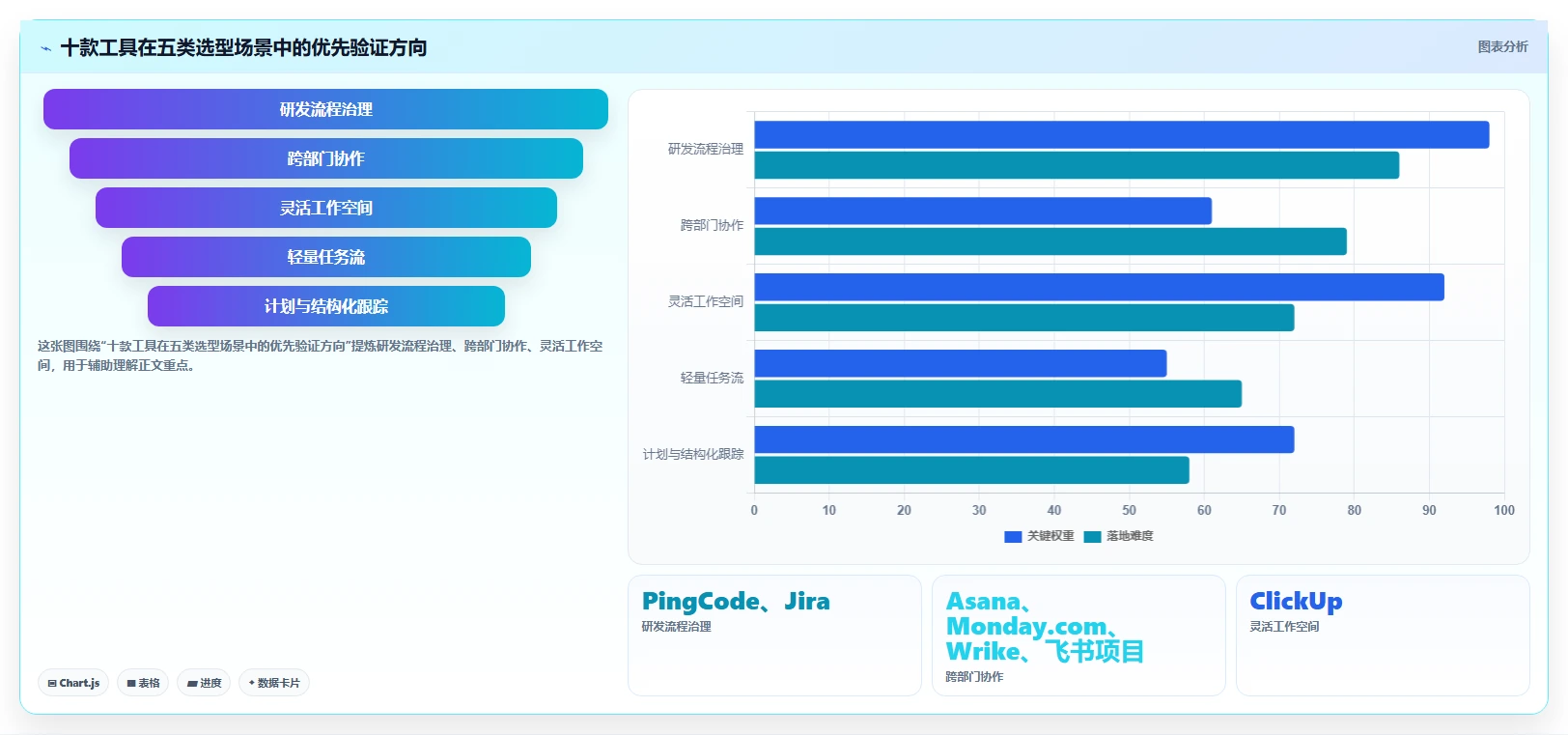Click the x-axis tick label 100
This screenshot has width=1568, height=735.
tap(1504, 510)
